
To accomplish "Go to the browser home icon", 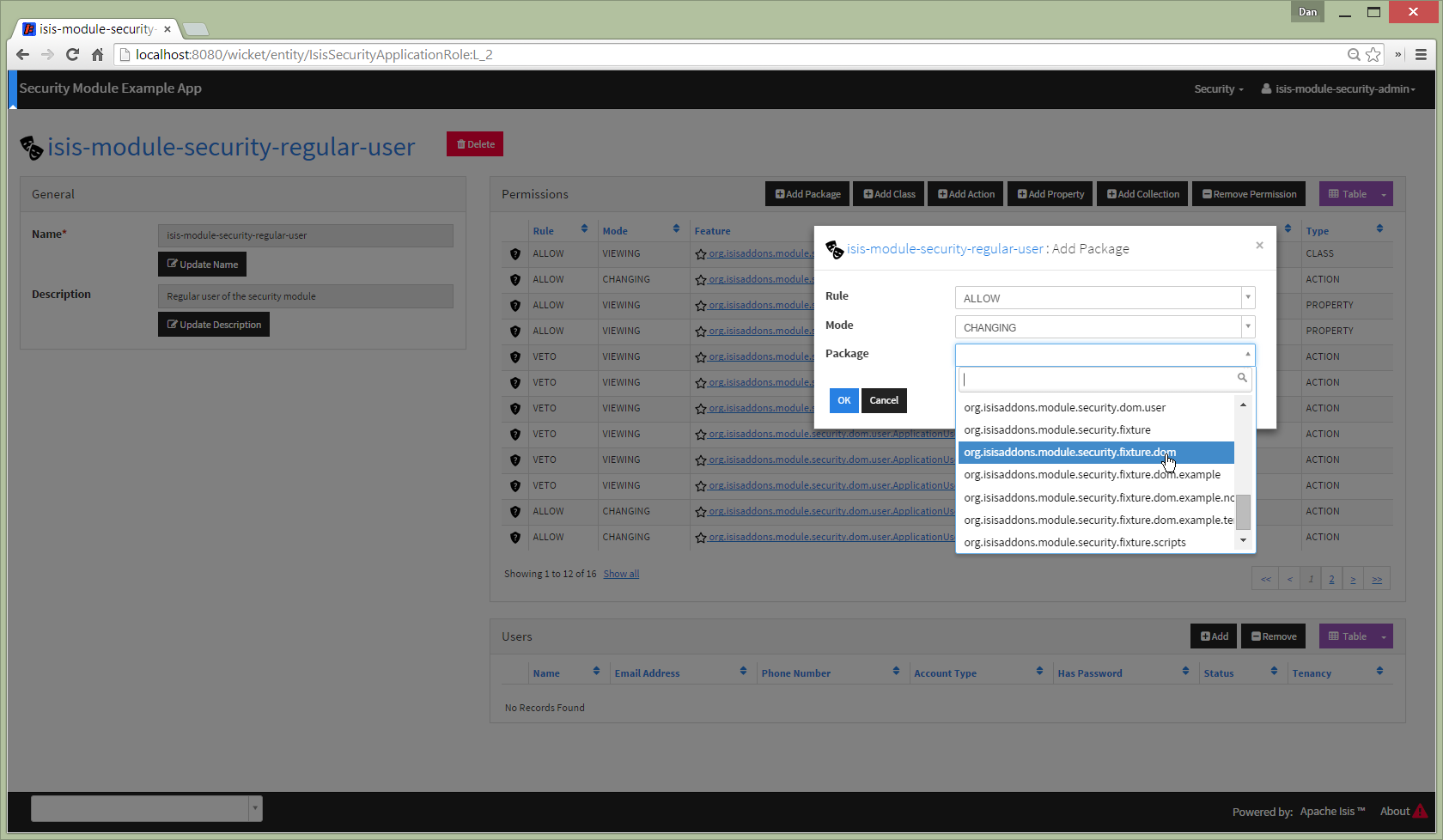I will (x=97, y=54).
